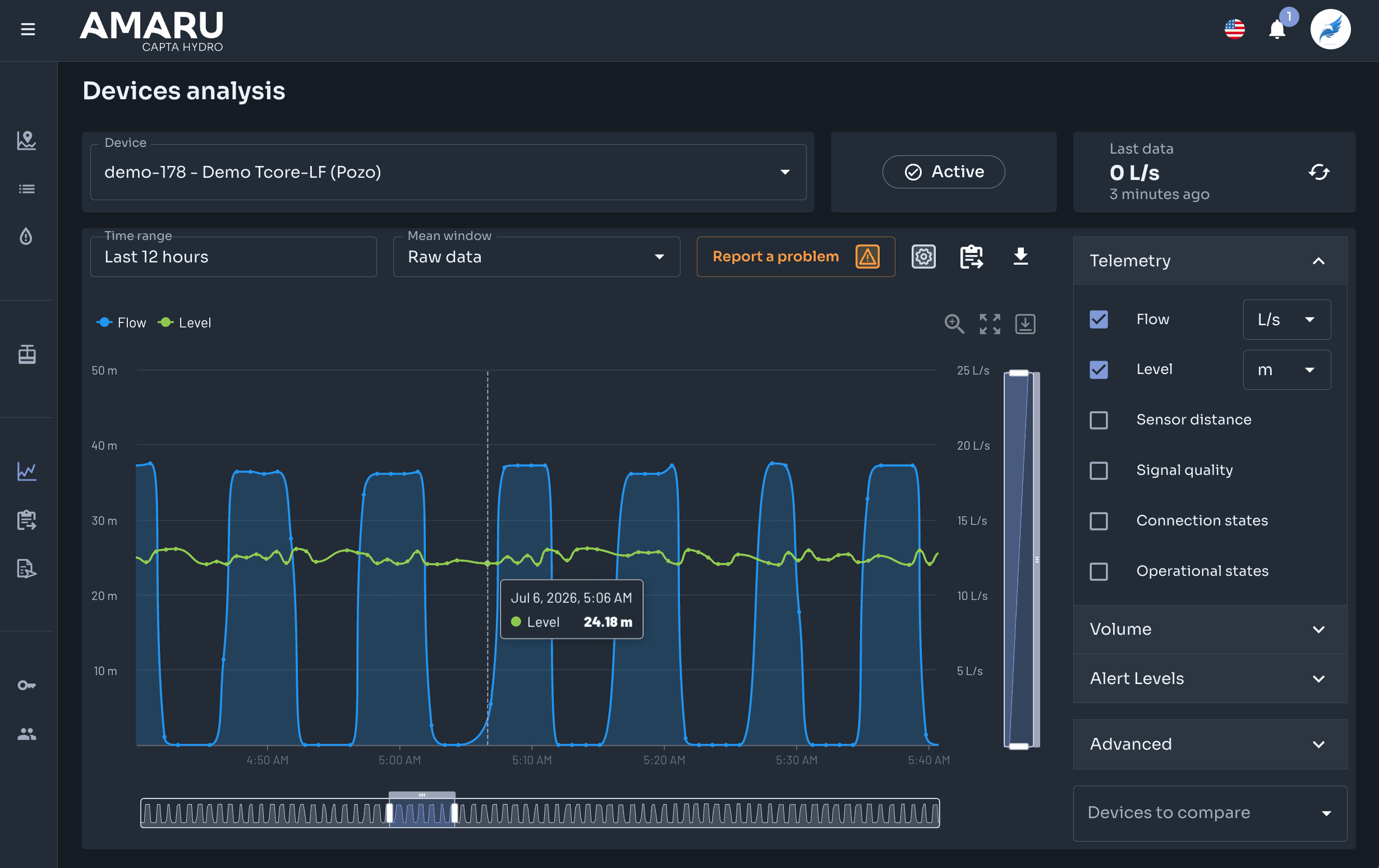Image resolution: width=1379 pixels, height=868 pixels.
Task: Click the Report a problem button
Action: [796, 257]
